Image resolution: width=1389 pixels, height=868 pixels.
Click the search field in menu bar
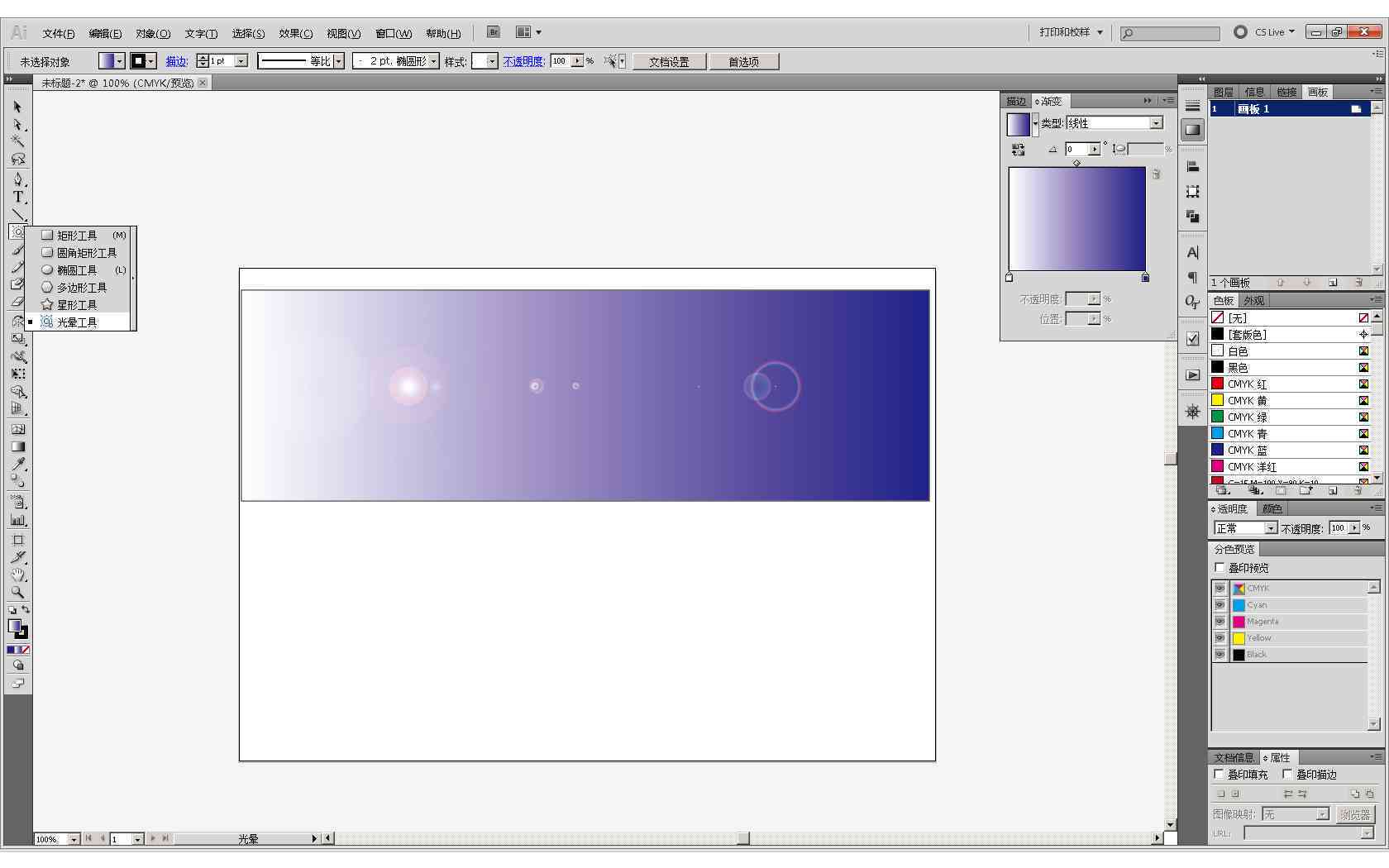pos(1170,33)
